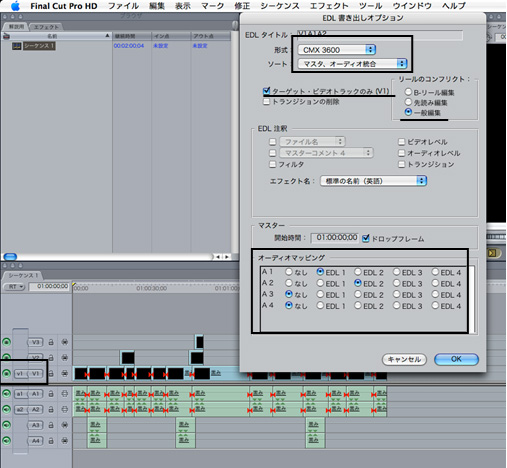Mute the A4 track with its green speaker button
The width and height of the screenshot is (507, 468).
coord(6,441)
